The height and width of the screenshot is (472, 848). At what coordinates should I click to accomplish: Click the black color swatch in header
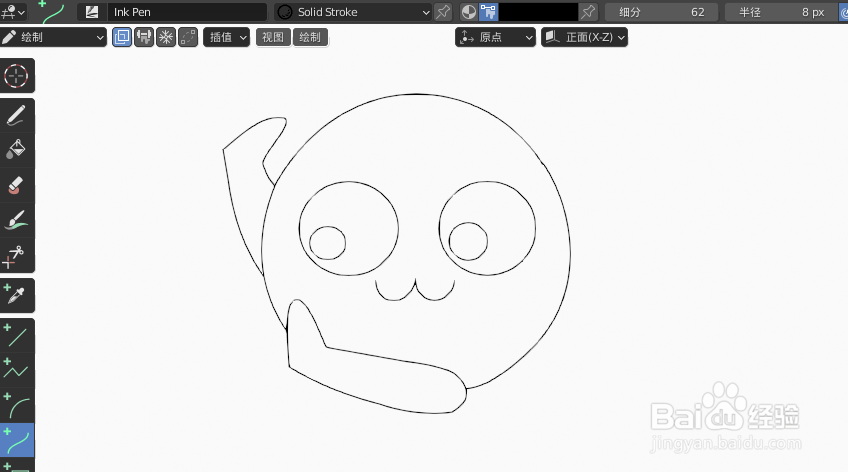tap(538, 12)
